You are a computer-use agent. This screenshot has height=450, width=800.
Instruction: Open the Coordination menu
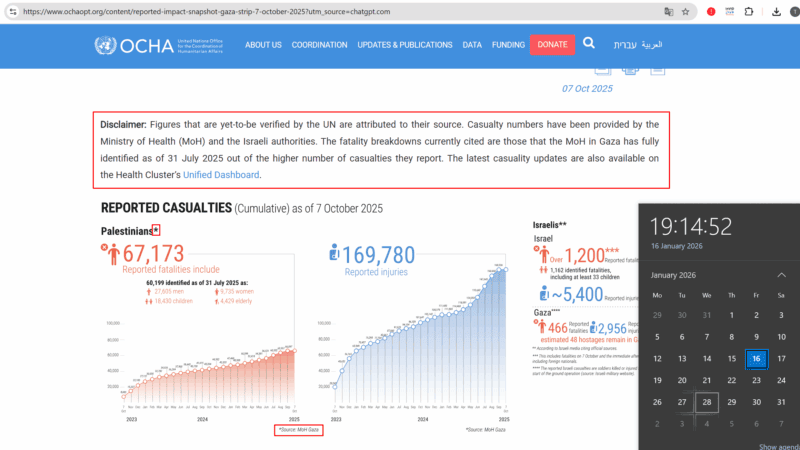(x=319, y=45)
